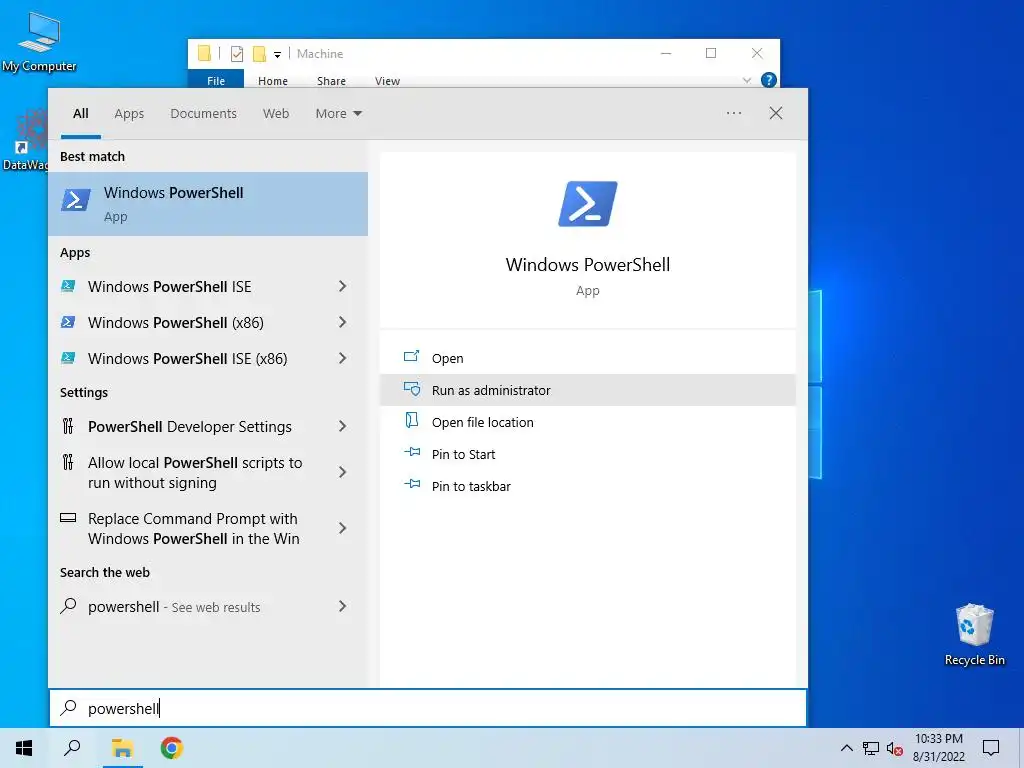1024x768 pixels.
Task: Launch Google Chrome from the taskbar
Action: tap(172, 748)
